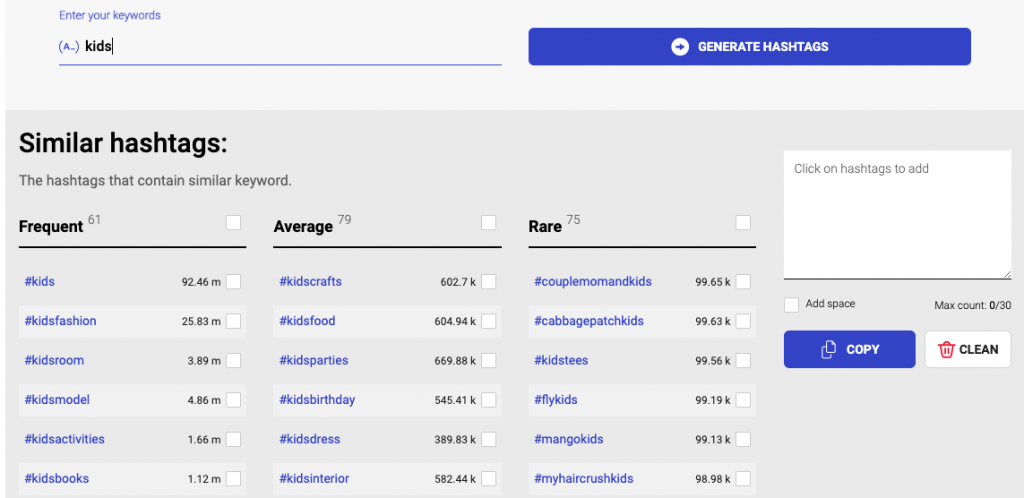Check the #kidsfood checkbox

click(488, 321)
